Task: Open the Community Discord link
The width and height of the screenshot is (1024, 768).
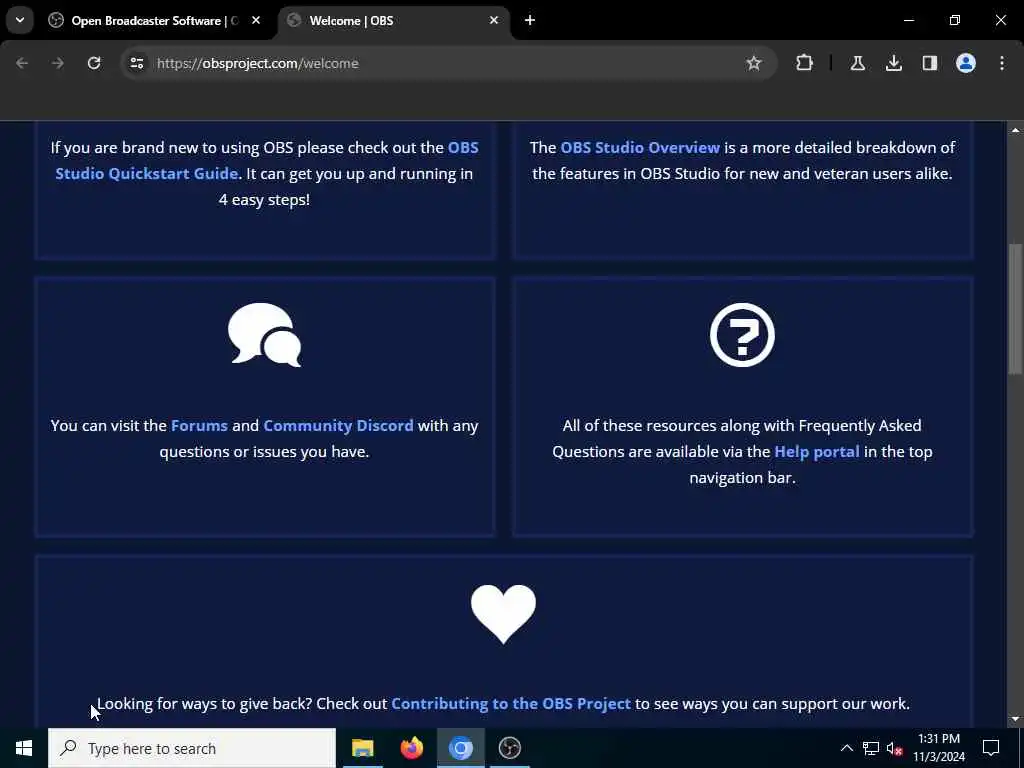Action: (338, 426)
